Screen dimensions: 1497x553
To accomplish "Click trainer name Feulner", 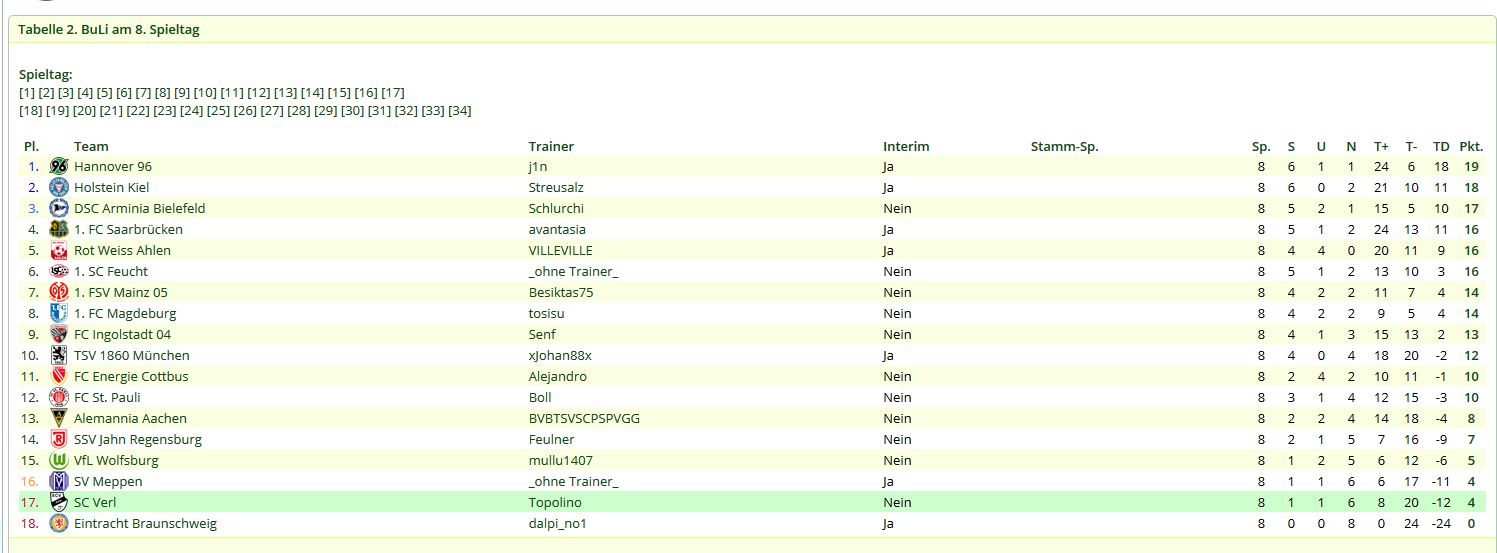I will click(552, 439).
